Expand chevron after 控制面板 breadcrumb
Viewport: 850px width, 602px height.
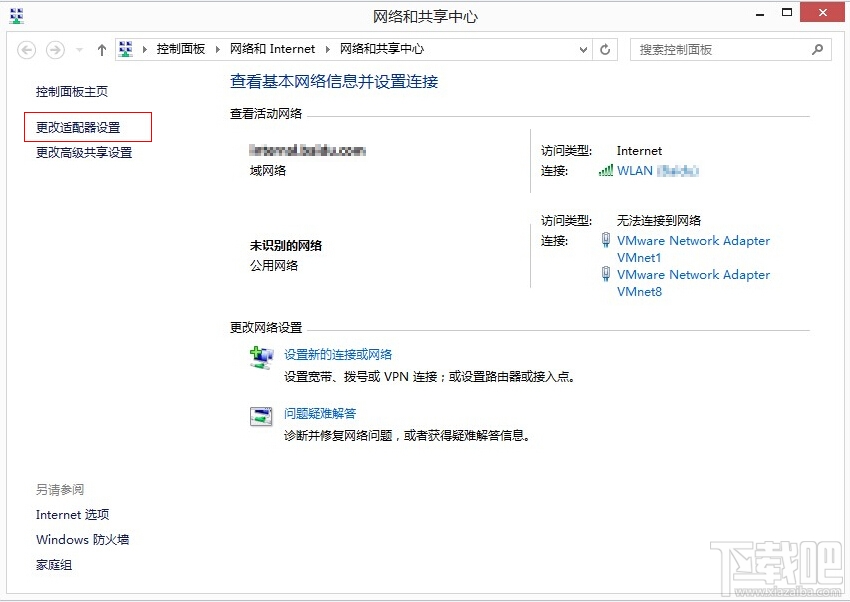coord(217,50)
